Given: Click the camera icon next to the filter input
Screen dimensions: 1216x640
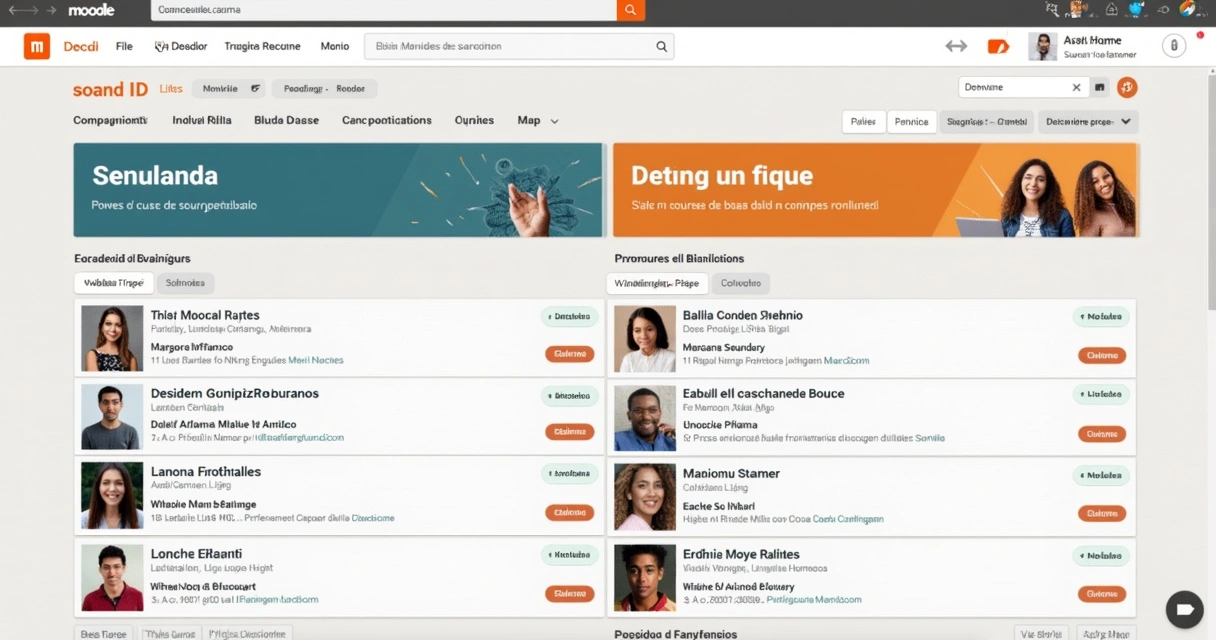Looking at the screenshot, I should 1098,88.
